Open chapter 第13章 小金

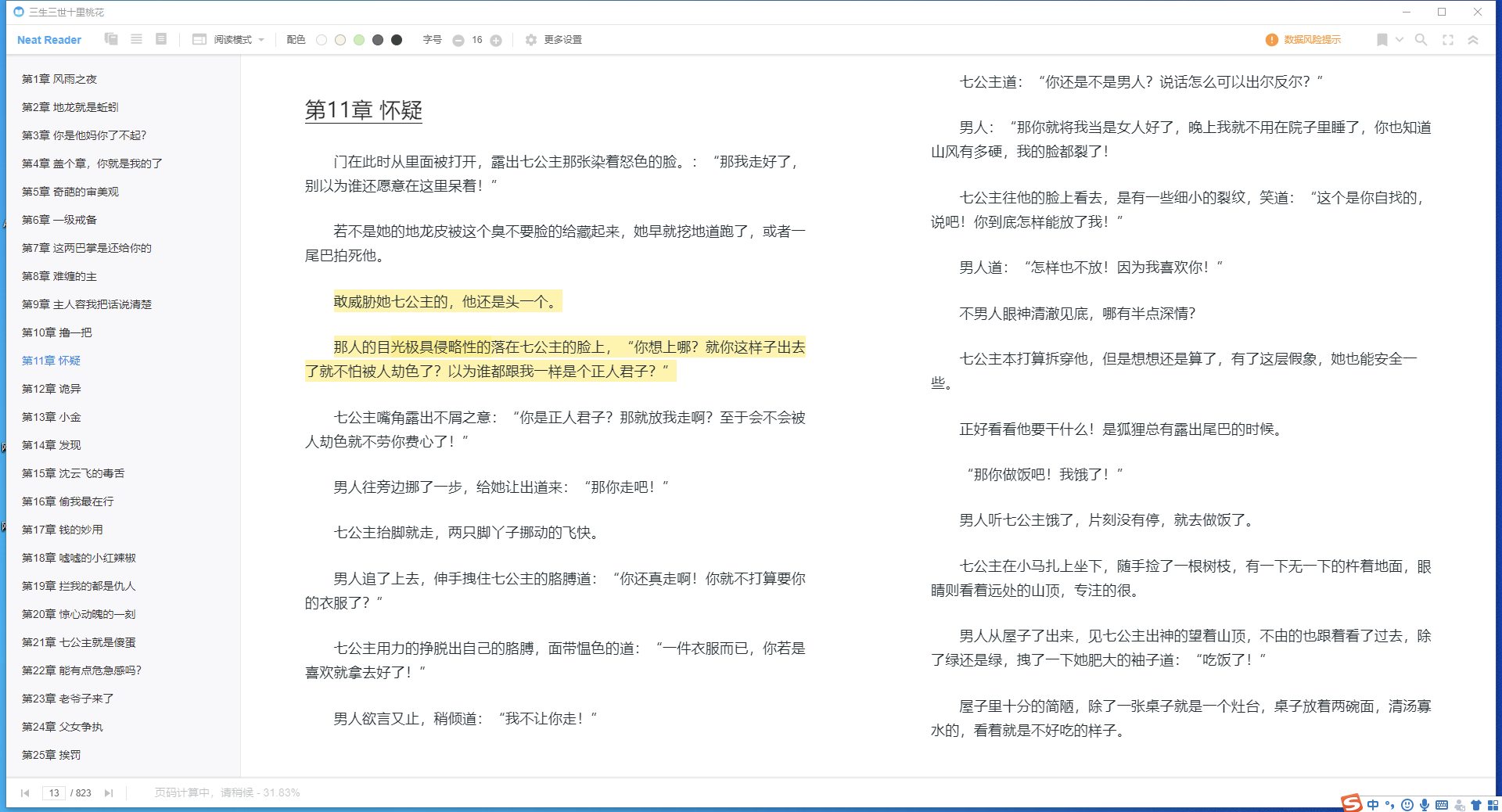pos(52,417)
